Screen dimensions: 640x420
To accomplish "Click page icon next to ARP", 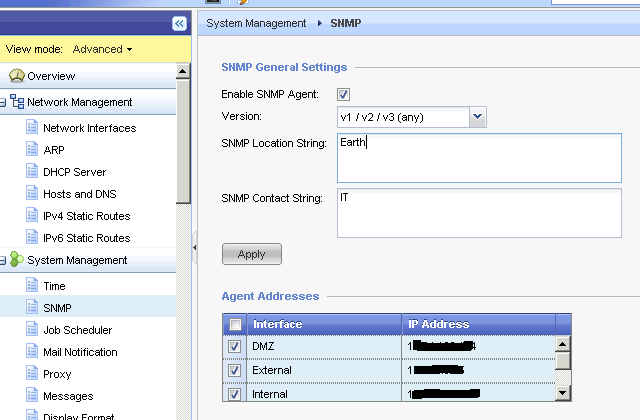I will (x=32, y=149).
